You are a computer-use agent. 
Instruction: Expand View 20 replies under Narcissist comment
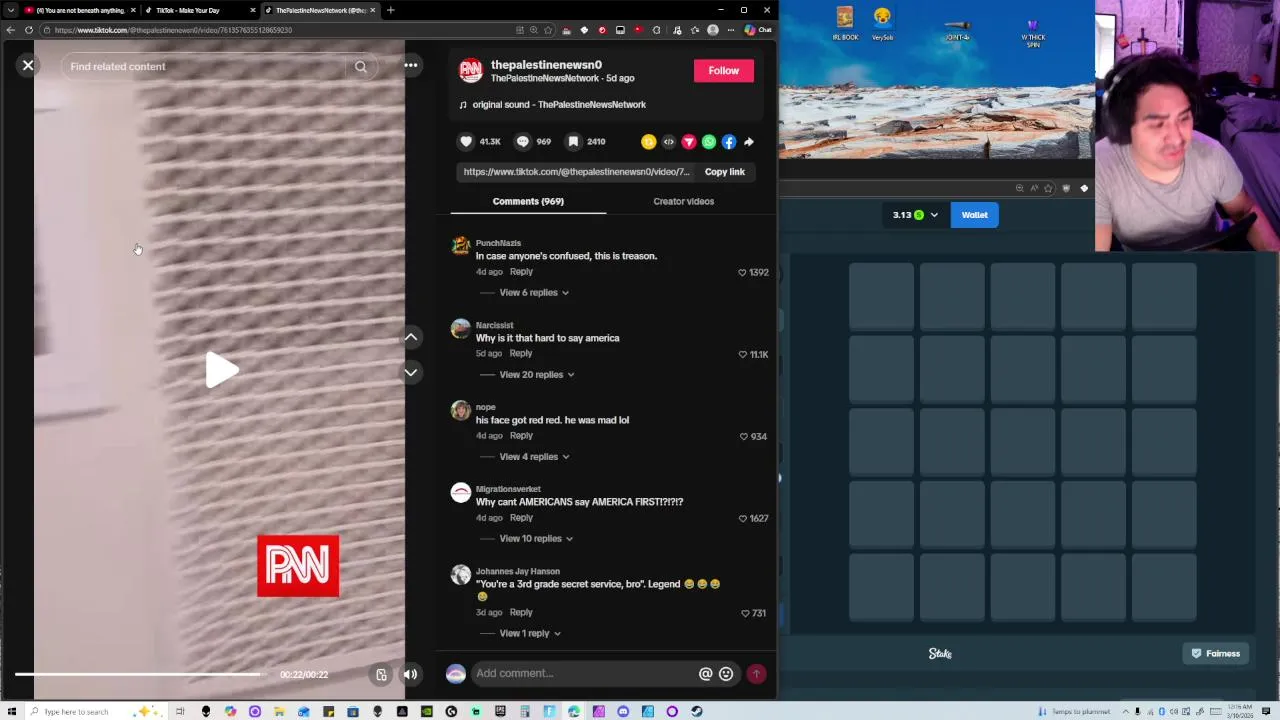[537, 375]
